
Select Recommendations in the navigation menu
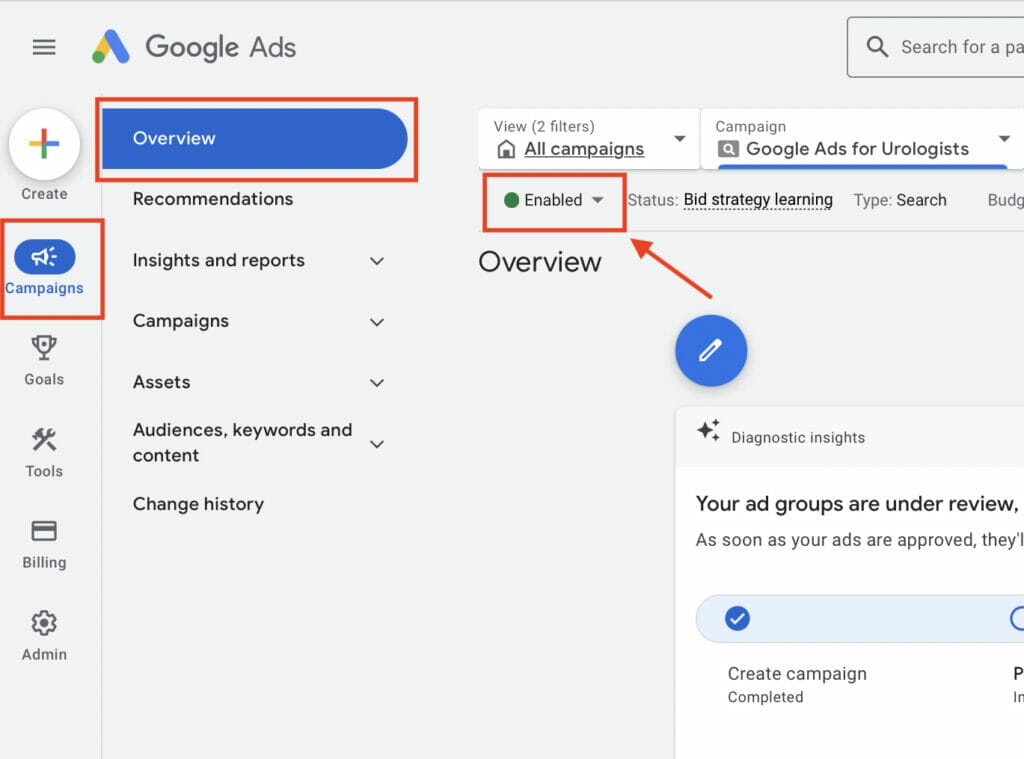[213, 199]
